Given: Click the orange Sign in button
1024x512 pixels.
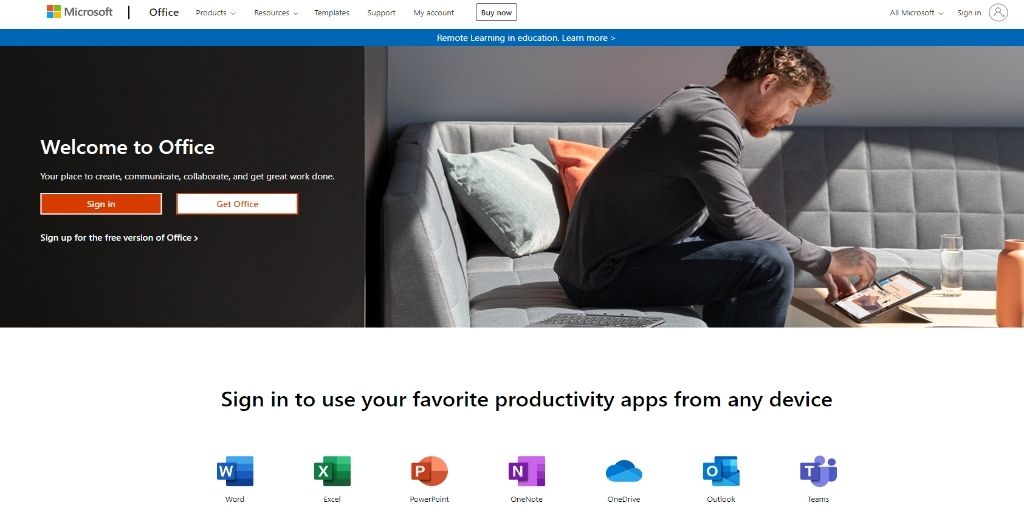Looking at the screenshot, I should pos(101,204).
